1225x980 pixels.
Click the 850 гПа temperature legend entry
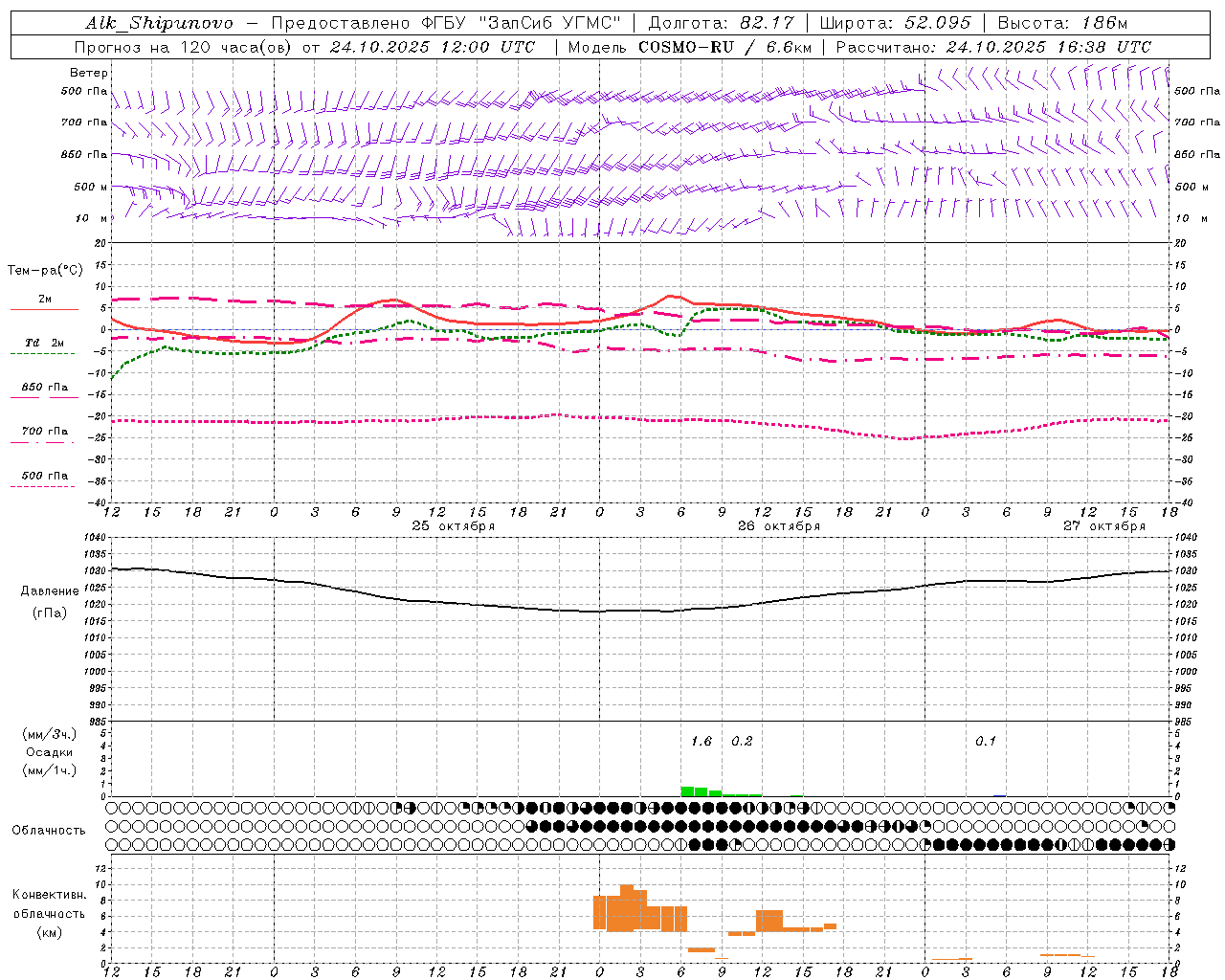45,388
